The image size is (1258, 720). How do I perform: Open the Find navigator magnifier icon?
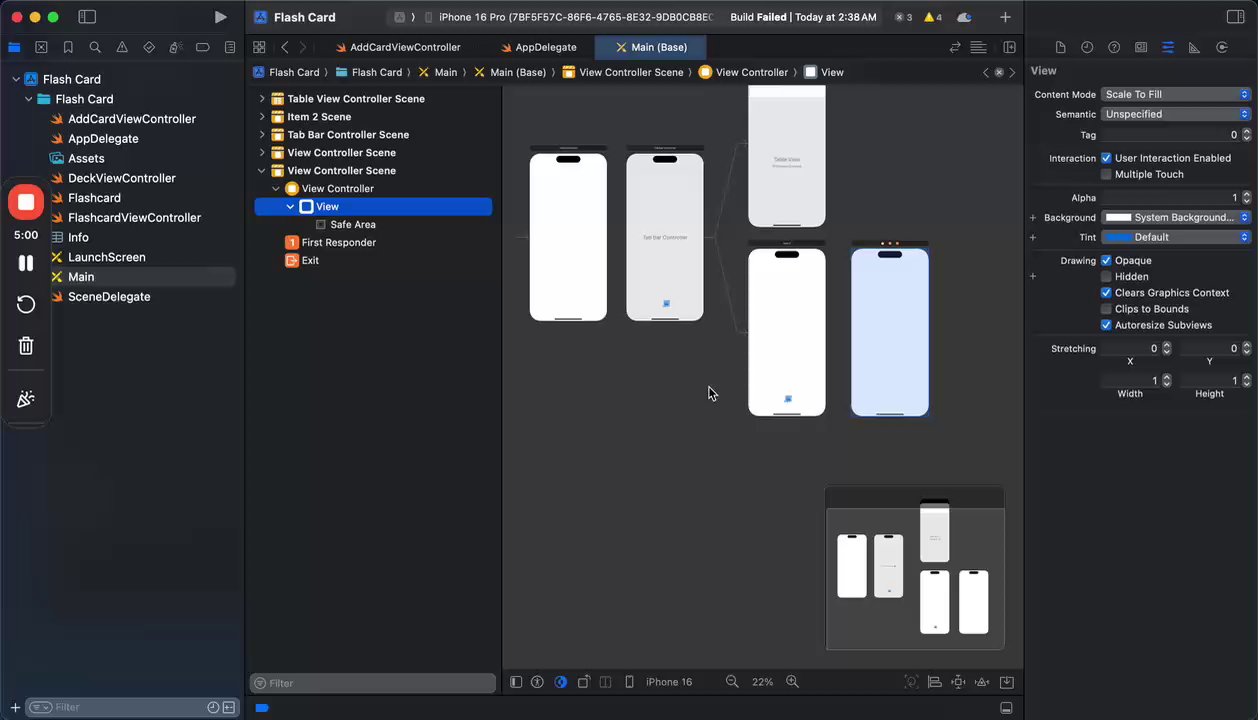coord(95,47)
